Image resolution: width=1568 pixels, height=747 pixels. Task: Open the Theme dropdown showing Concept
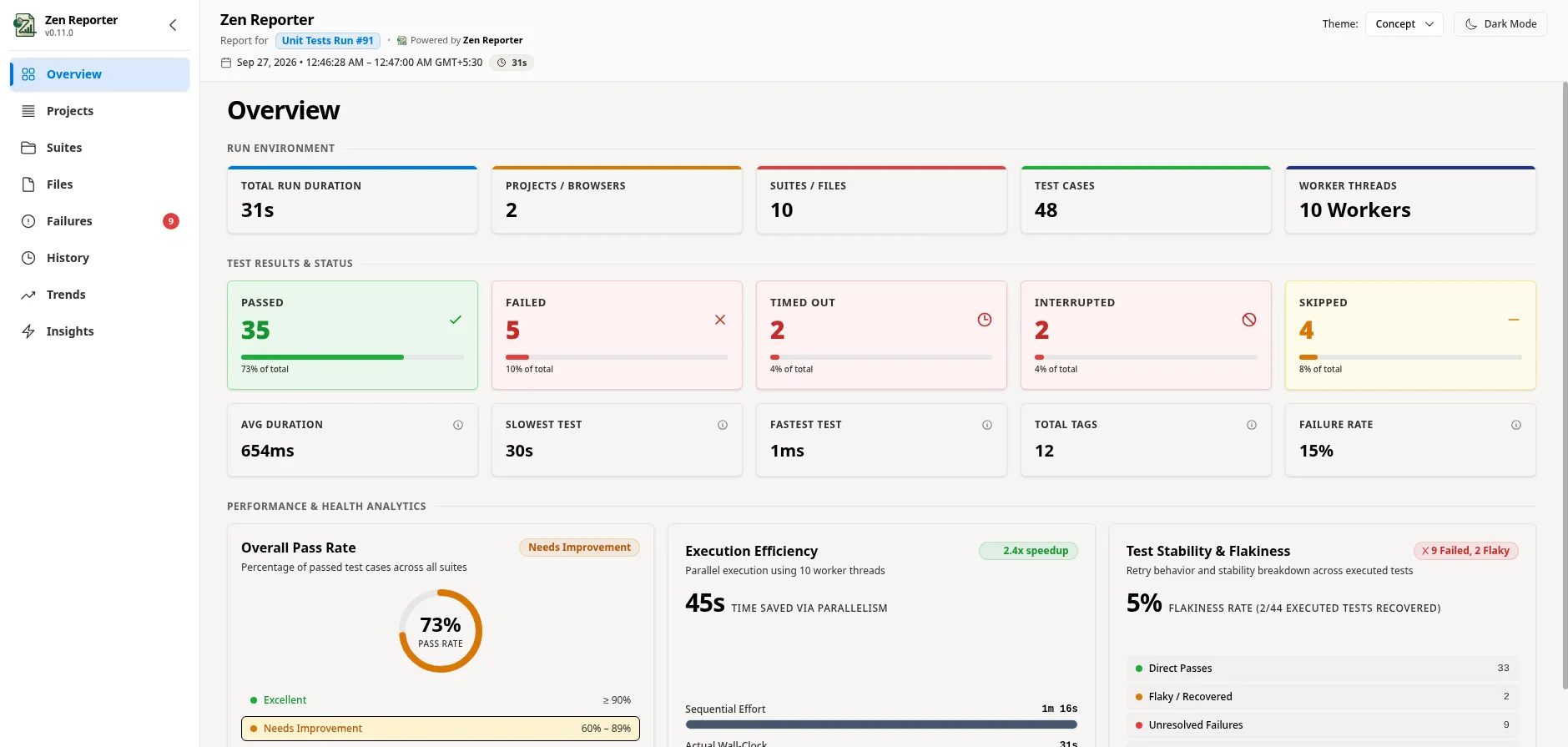tap(1404, 24)
